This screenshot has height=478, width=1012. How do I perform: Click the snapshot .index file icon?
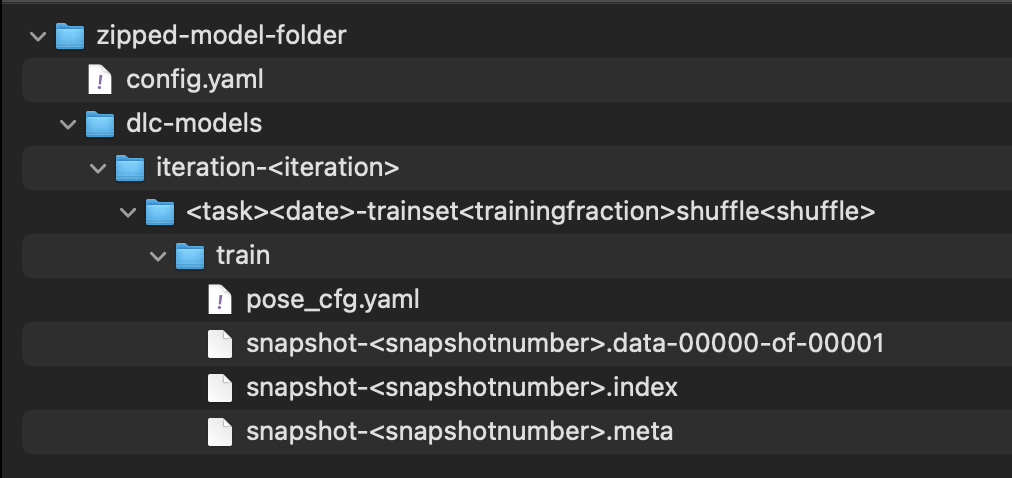click(x=220, y=387)
